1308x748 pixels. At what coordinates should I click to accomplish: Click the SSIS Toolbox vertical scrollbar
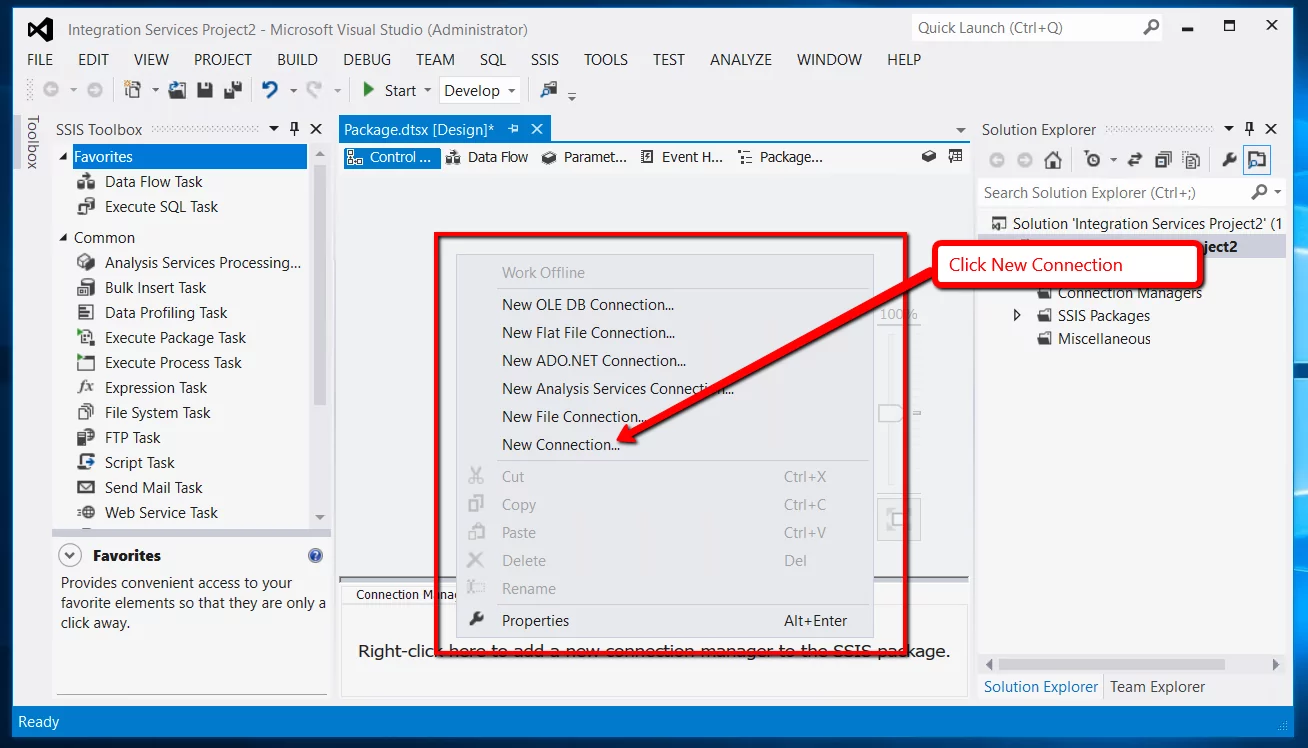(320, 285)
